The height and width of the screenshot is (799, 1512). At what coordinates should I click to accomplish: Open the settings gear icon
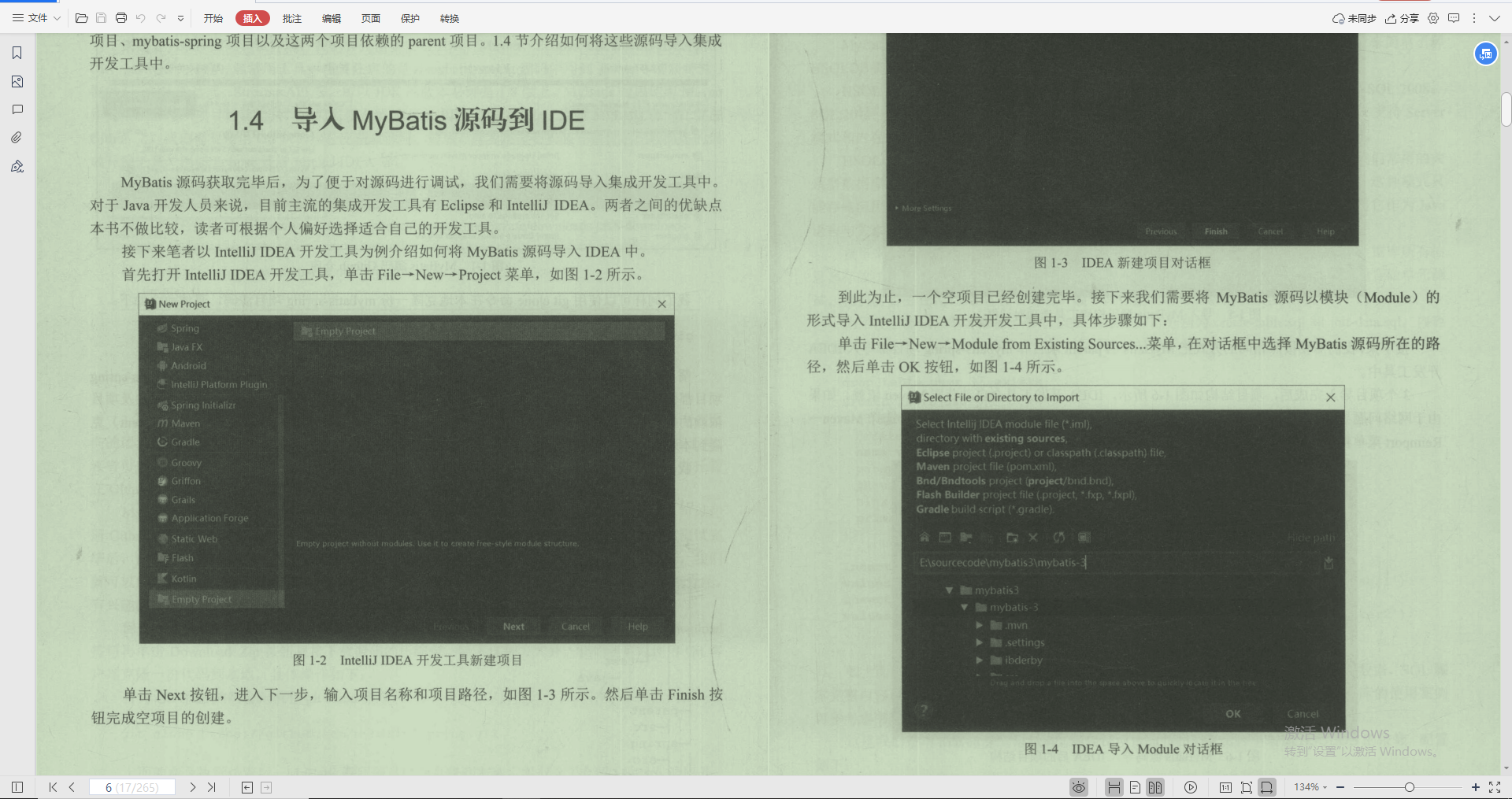pyautogui.click(x=1433, y=18)
